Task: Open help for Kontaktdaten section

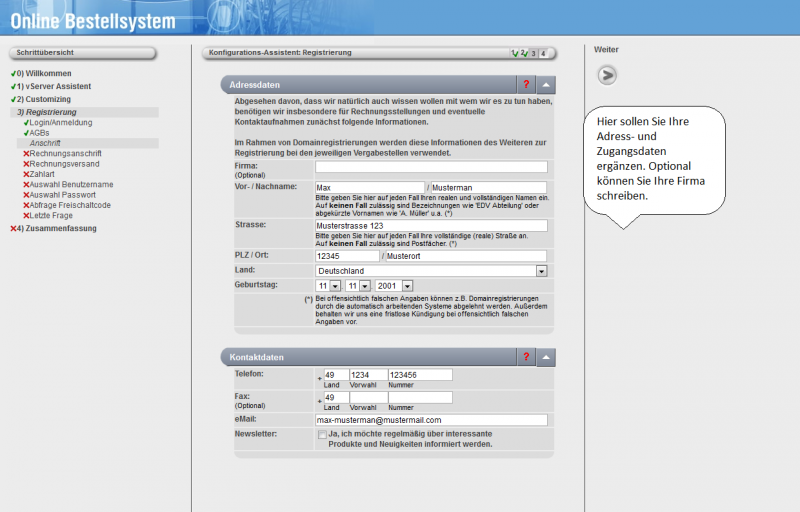Action: [526, 357]
